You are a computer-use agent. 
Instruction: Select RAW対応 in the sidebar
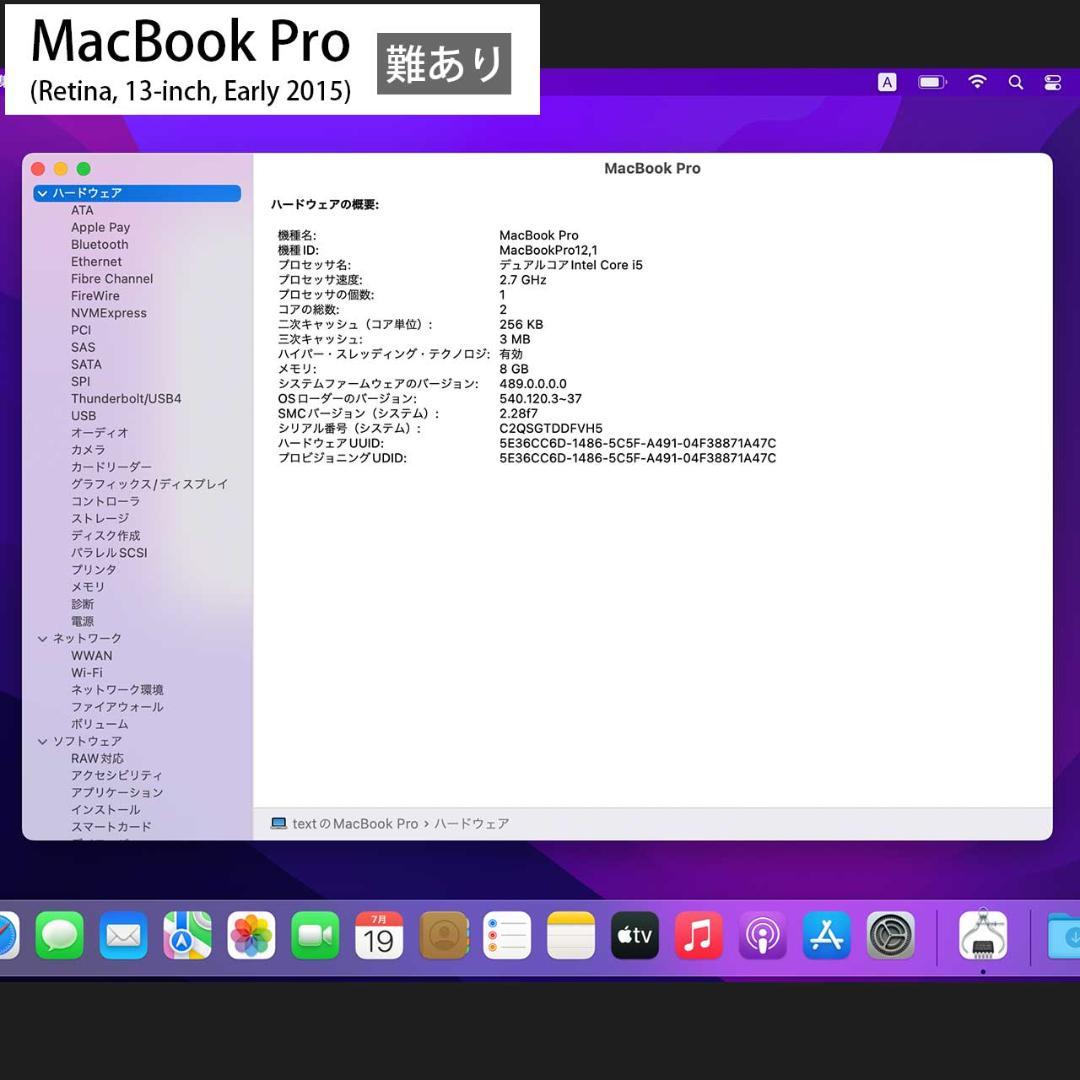coord(97,758)
